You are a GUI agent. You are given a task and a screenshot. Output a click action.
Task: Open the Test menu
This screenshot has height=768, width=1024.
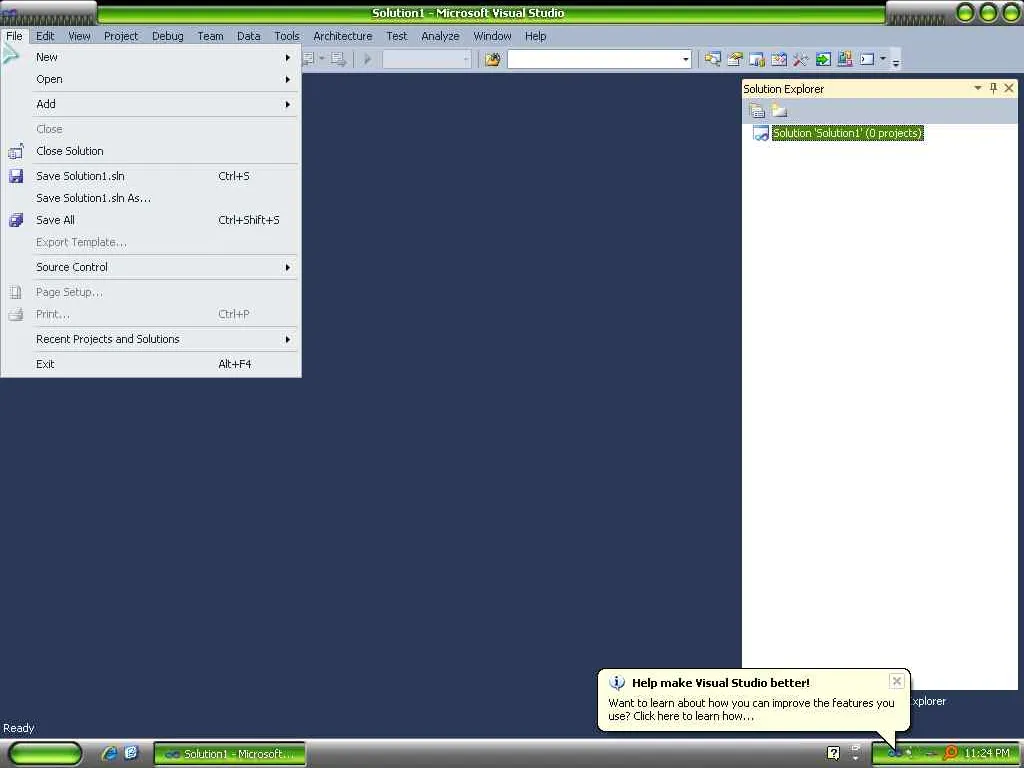pyautogui.click(x=396, y=36)
